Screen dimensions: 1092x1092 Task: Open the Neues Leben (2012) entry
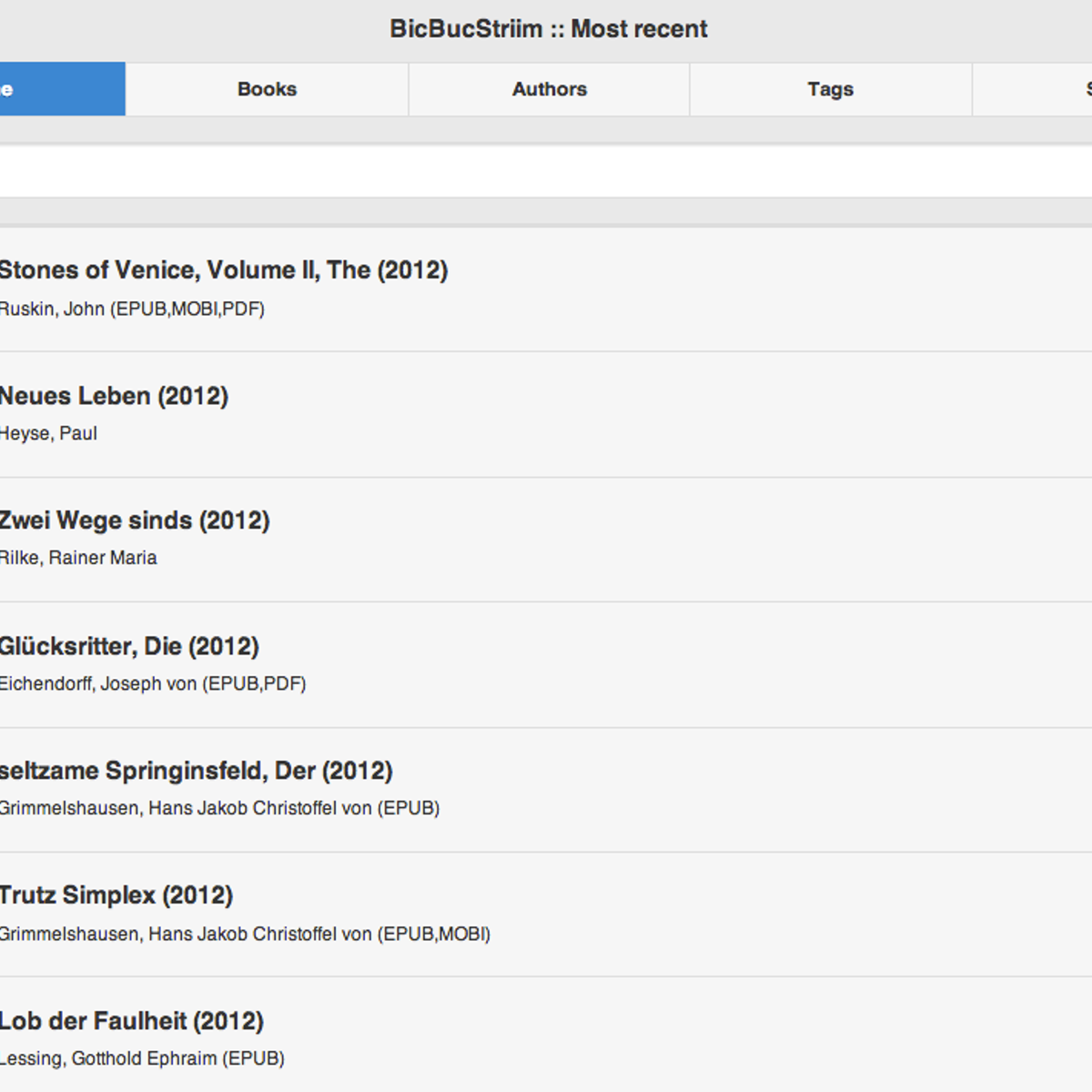pos(114,396)
